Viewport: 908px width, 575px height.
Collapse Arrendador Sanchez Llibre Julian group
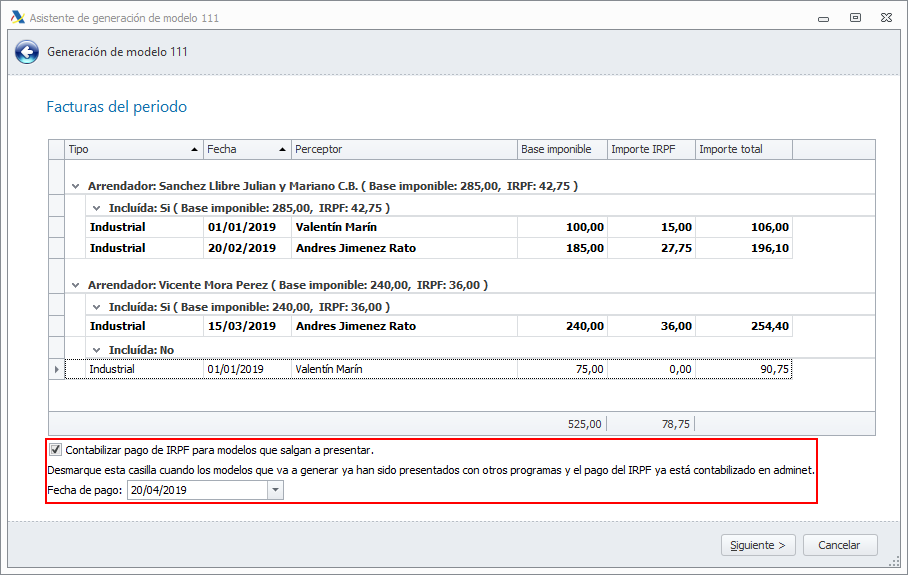coord(75,186)
